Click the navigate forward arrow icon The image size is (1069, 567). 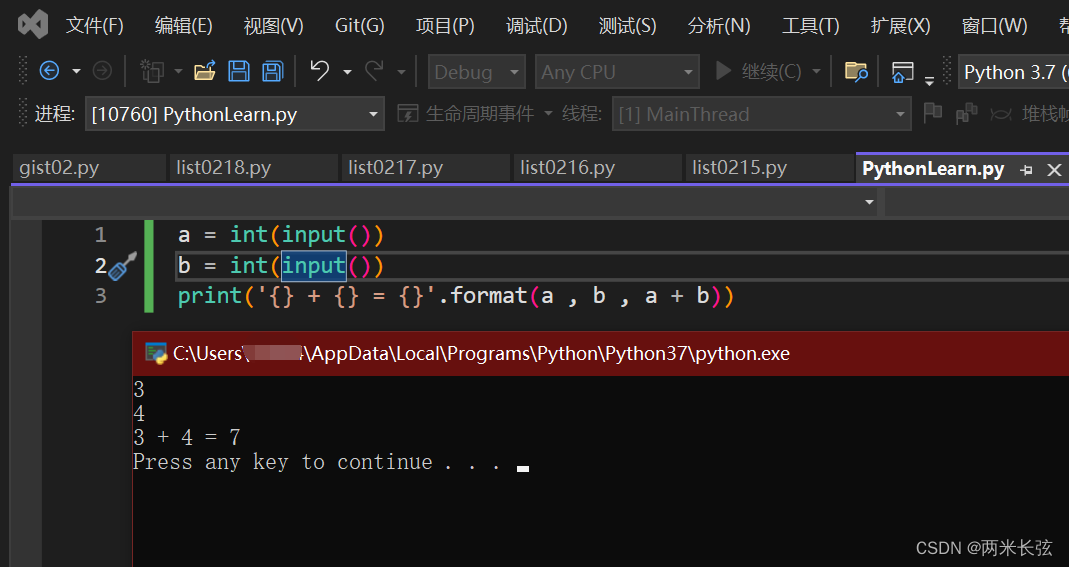102,71
